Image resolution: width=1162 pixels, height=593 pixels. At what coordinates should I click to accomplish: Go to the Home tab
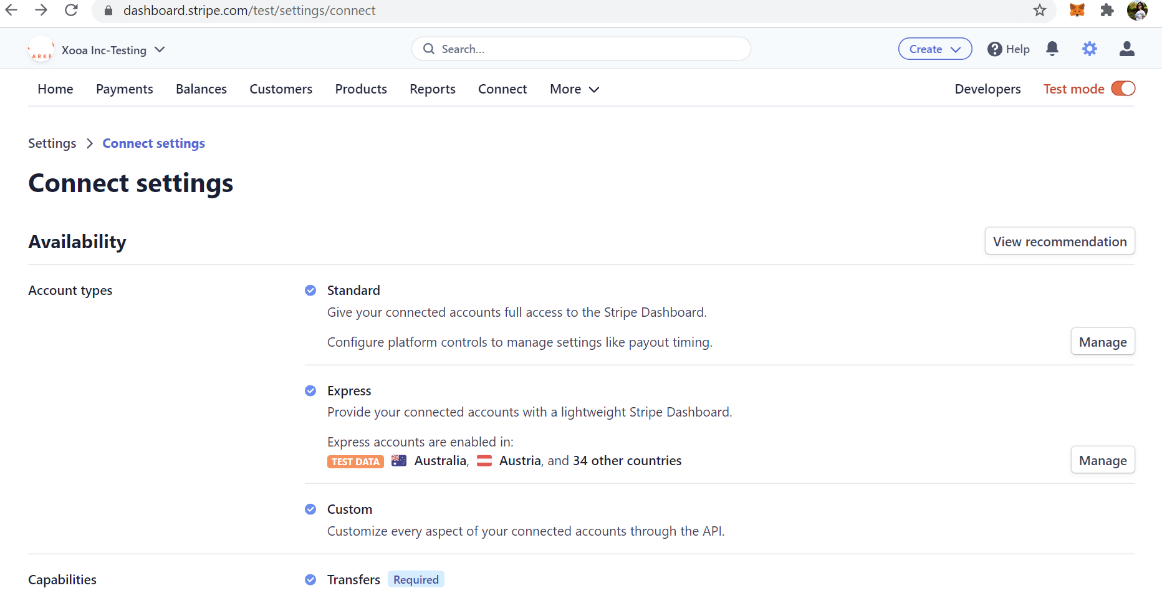pyautogui.click(x=56, y=89)
